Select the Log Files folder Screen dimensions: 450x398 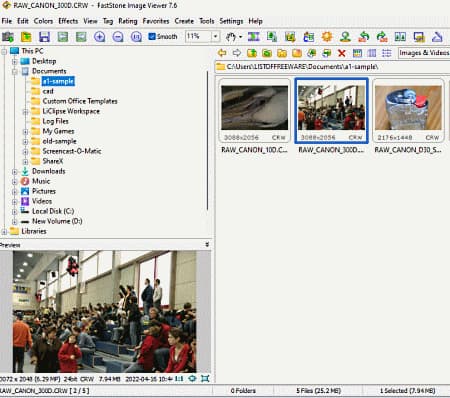coord(55,121)
